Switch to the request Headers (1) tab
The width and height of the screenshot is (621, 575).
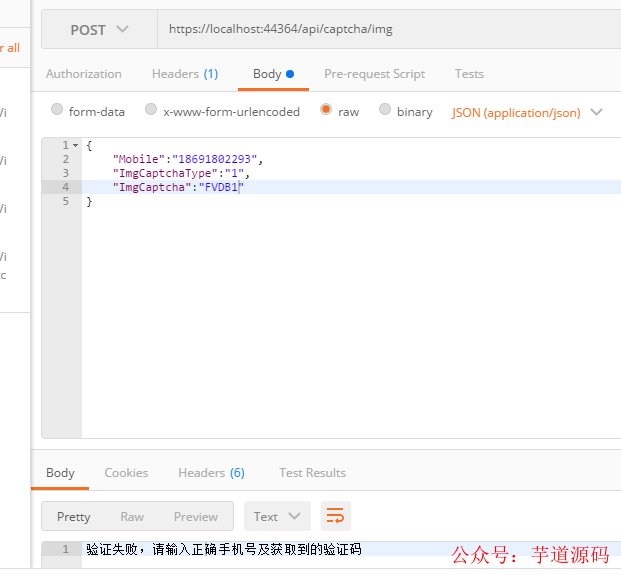click(185, 74)
